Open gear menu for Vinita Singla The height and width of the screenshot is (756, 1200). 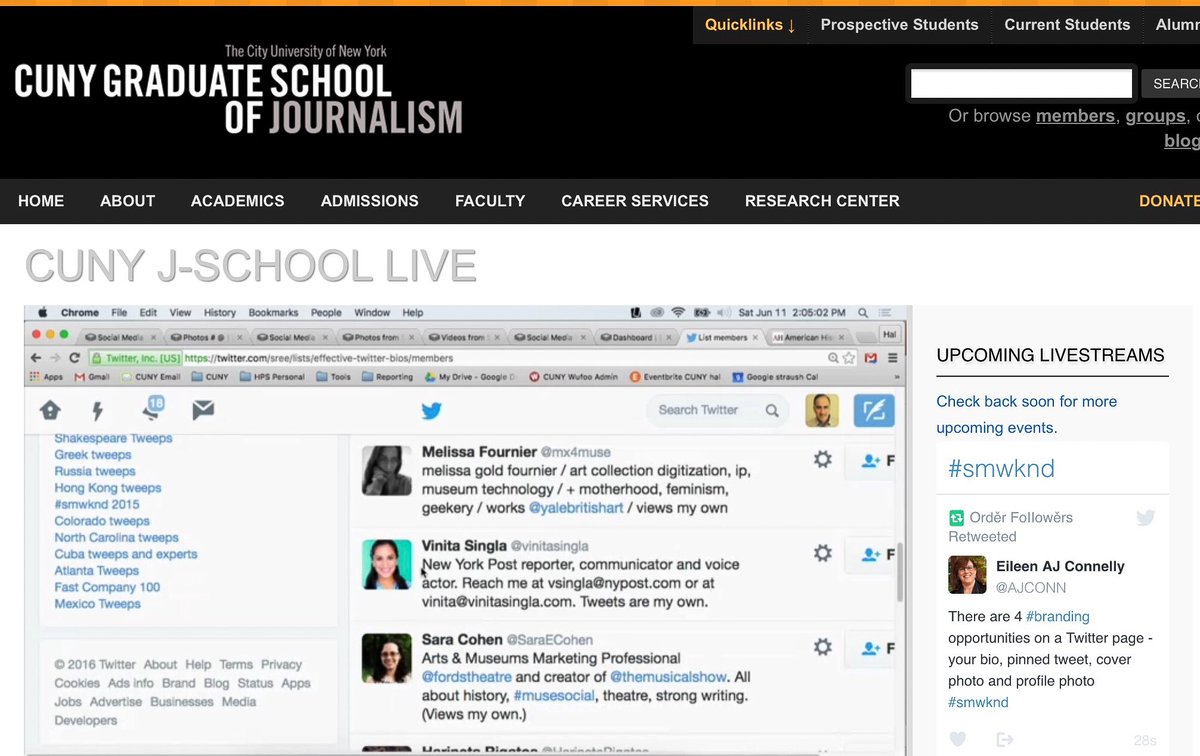[823, 553]
